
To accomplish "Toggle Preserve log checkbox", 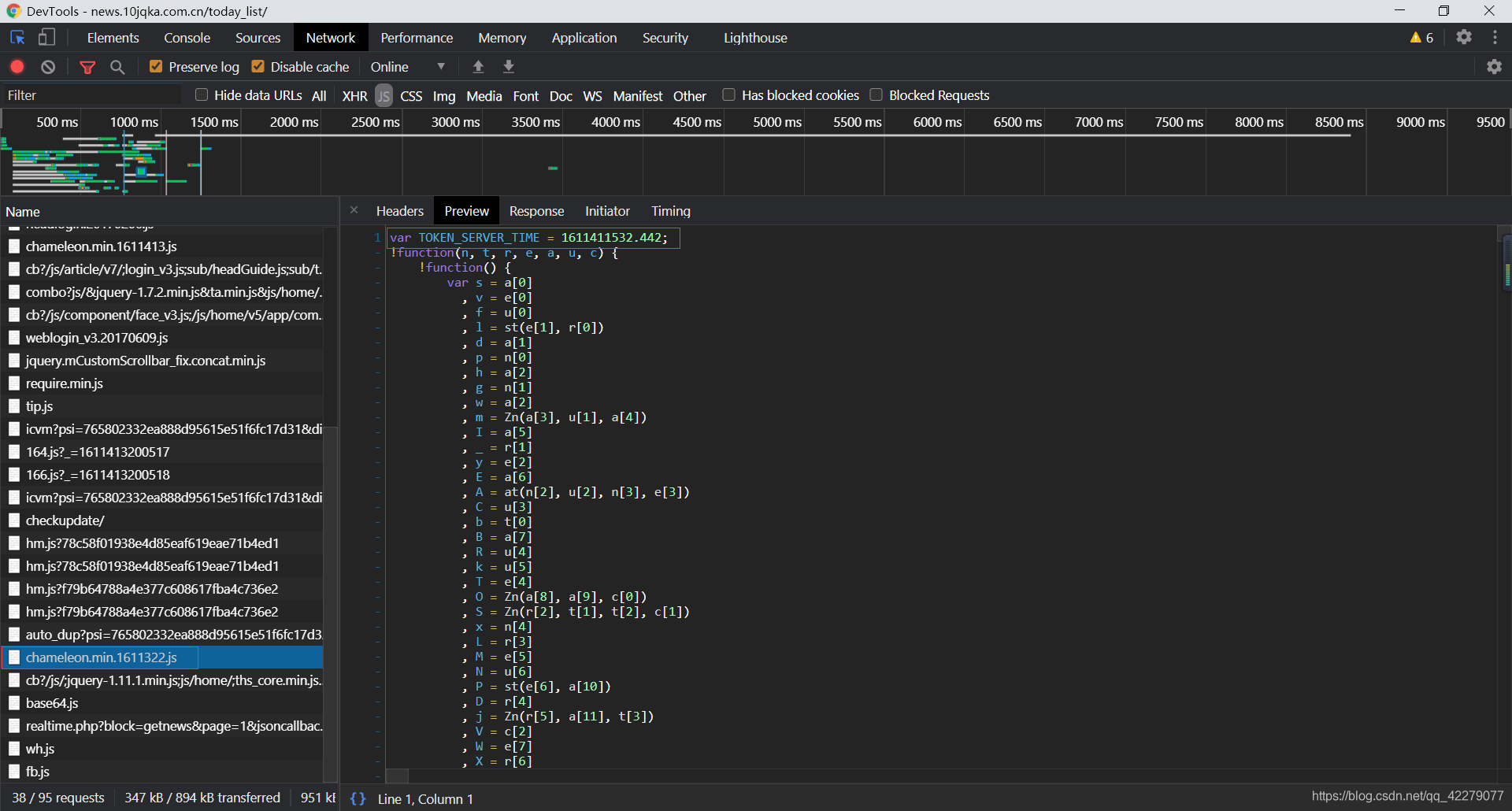I will [x=156, y=67].
